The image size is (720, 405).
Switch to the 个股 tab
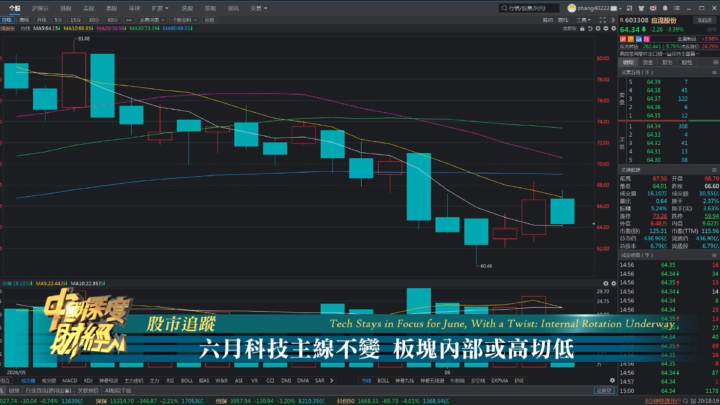(14, 8)
